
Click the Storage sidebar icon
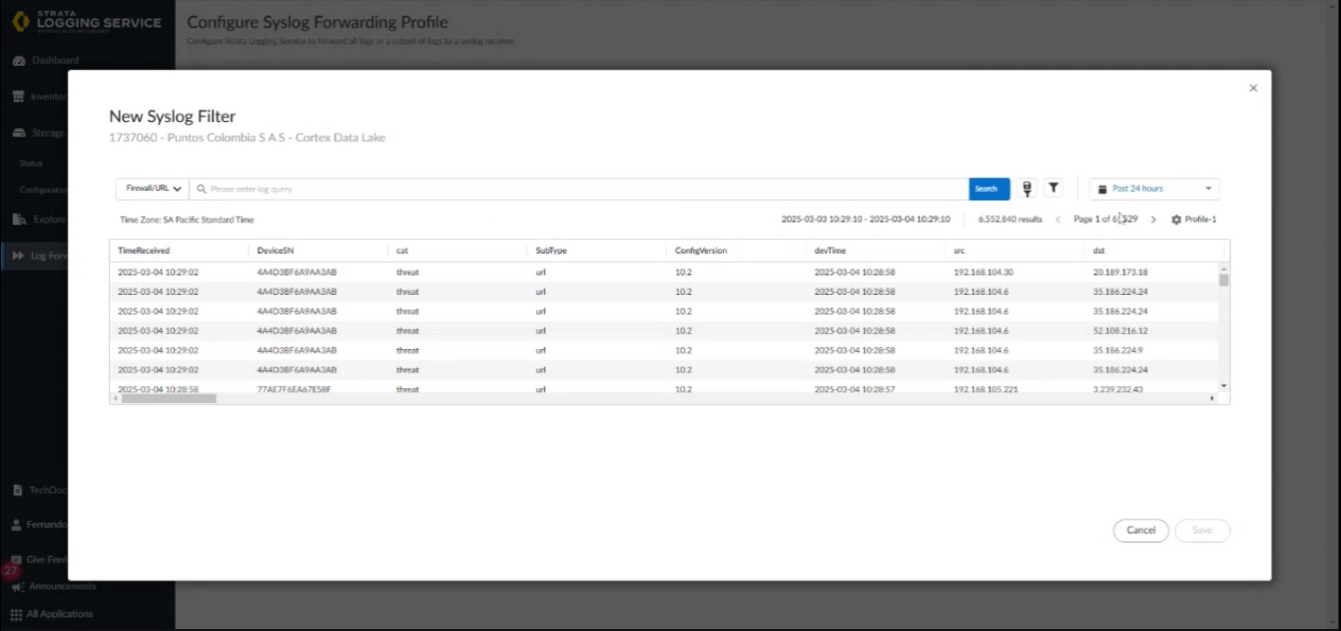(19, 133)
